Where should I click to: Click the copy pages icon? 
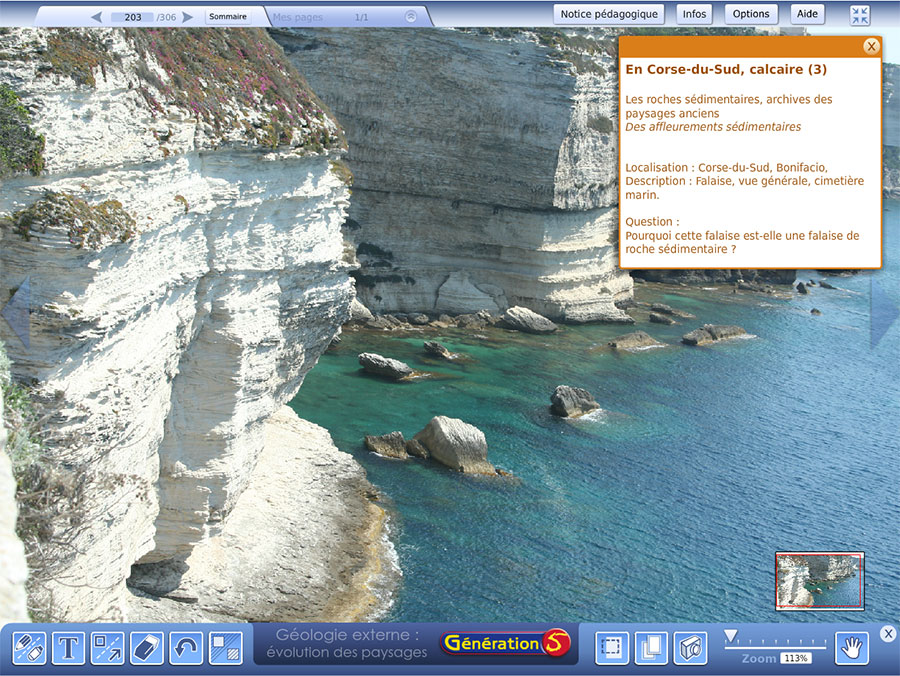(651, 648)
